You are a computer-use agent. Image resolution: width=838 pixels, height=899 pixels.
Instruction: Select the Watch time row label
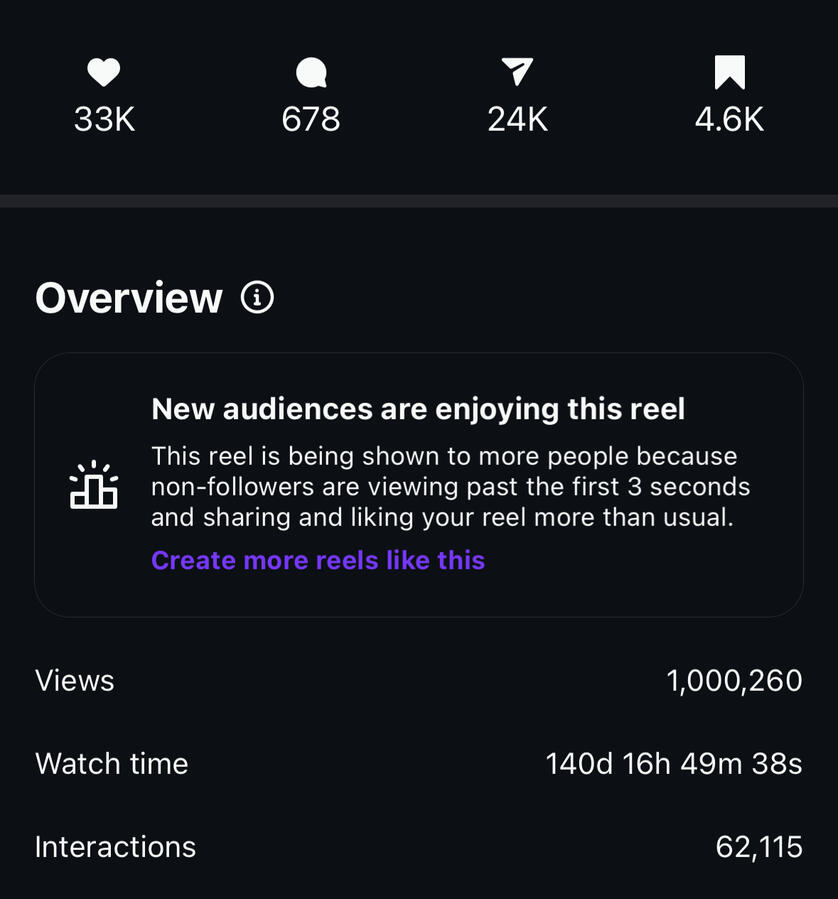pyautogui.click(x=112, y=764)
